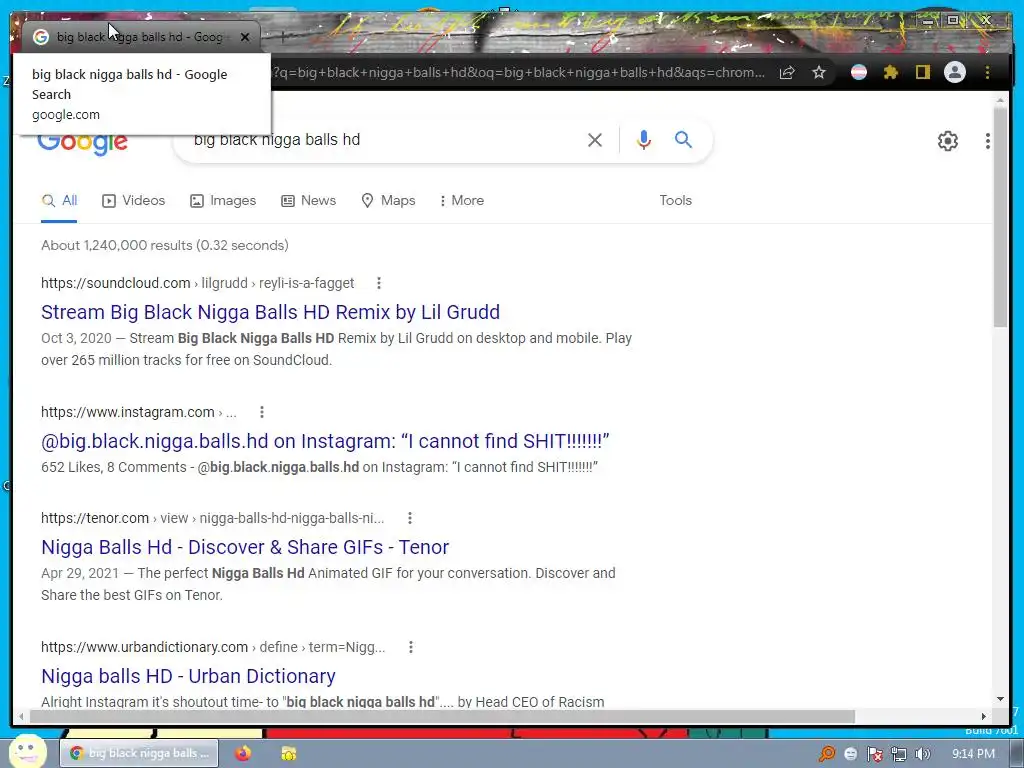
Task: Open options for the instagram.com result
Action: [262, 412]
